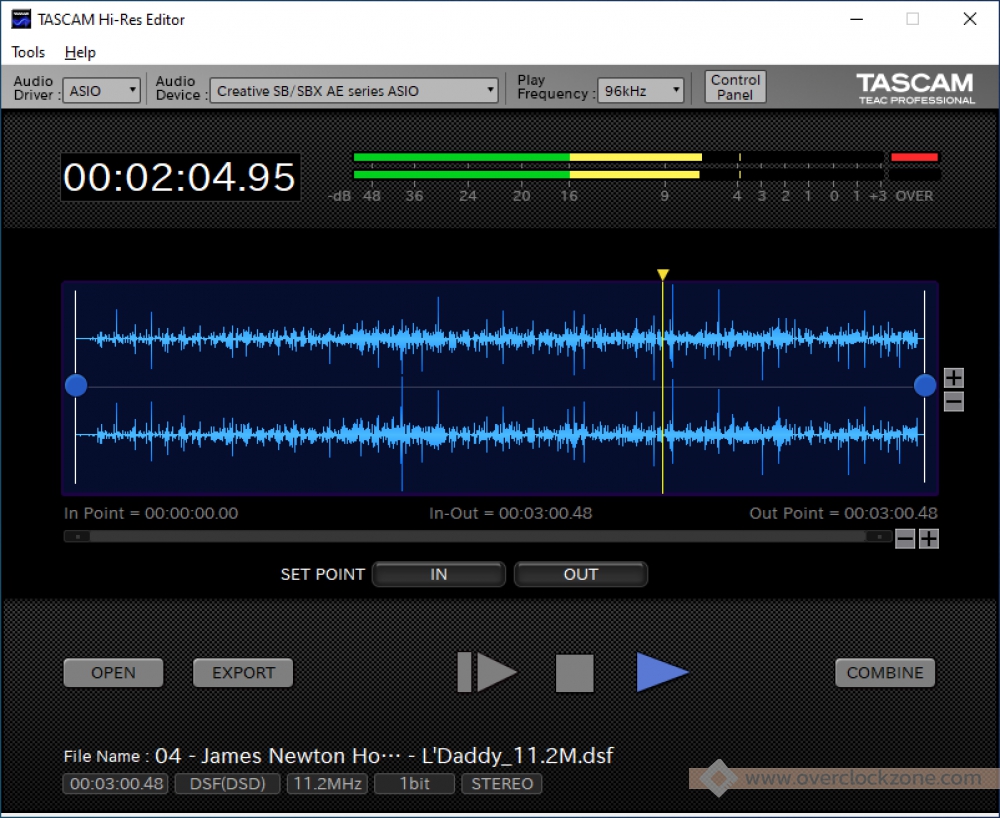Screen dimensions: 1000x818
Task: Zoom out waveform amplitude with minus icon
Action: [953, 402]
